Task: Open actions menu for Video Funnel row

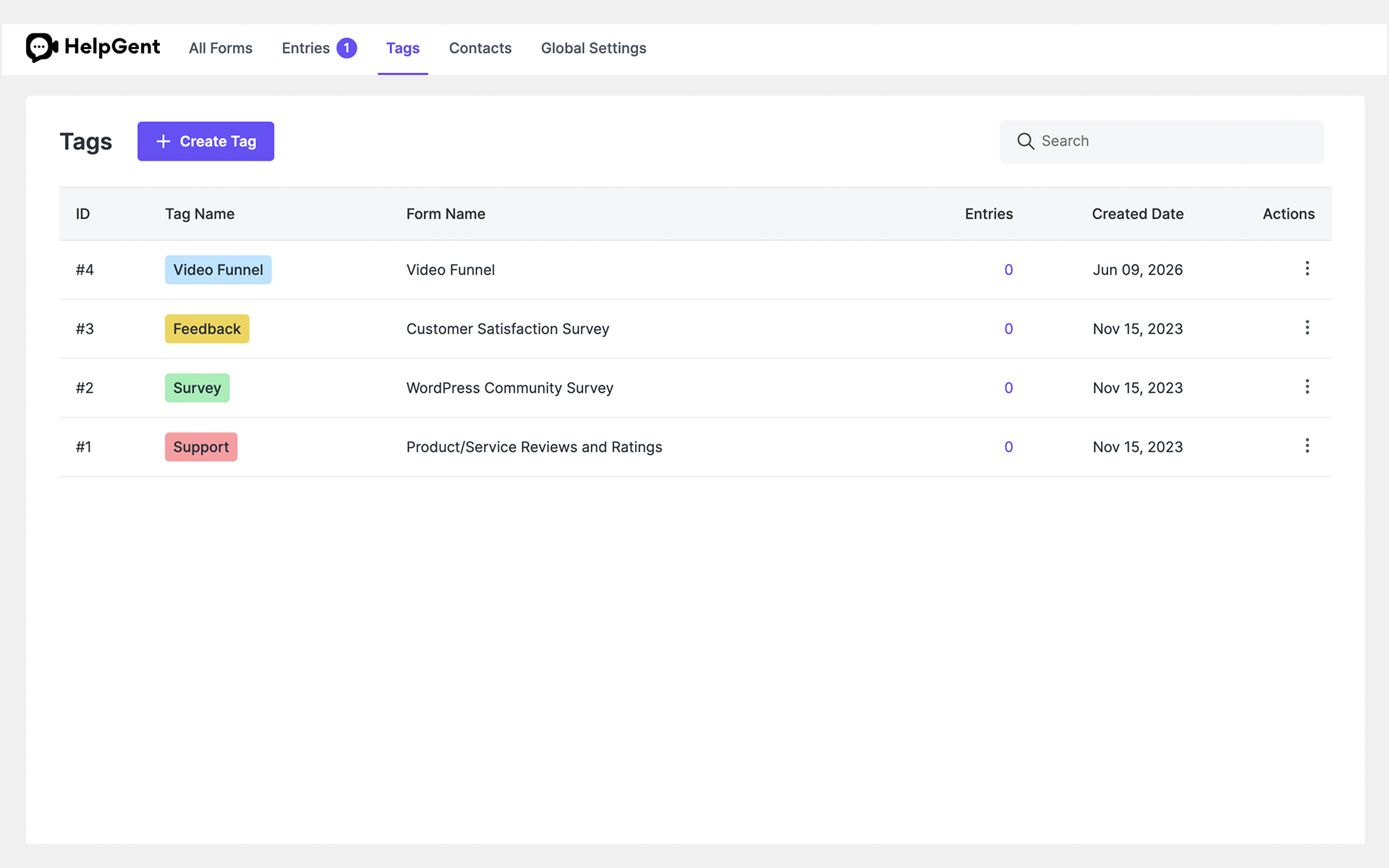Action: pos(1307,269)
